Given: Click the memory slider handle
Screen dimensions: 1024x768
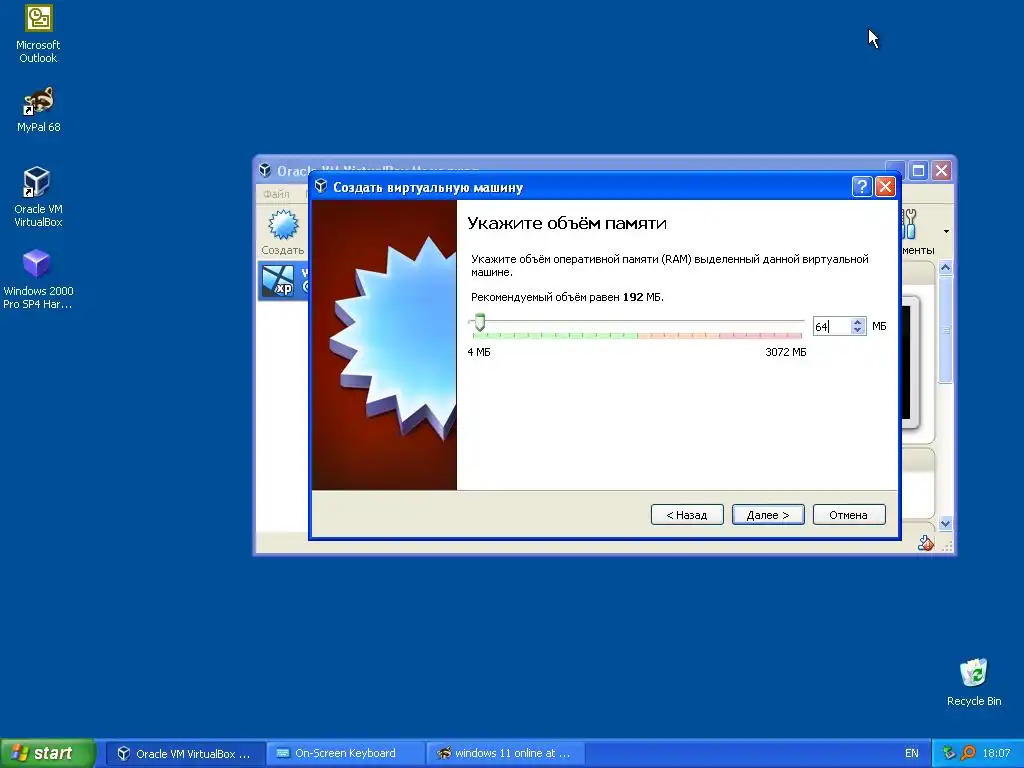Looking at the screenshot, I should pos(480,322).
